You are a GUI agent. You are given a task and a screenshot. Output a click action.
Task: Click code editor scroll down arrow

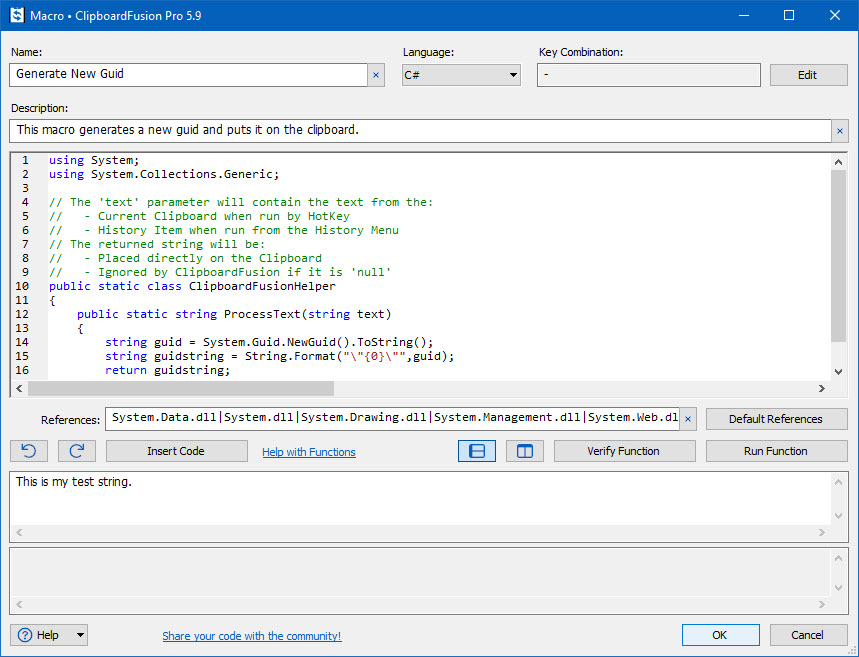(x=838, y=372)
